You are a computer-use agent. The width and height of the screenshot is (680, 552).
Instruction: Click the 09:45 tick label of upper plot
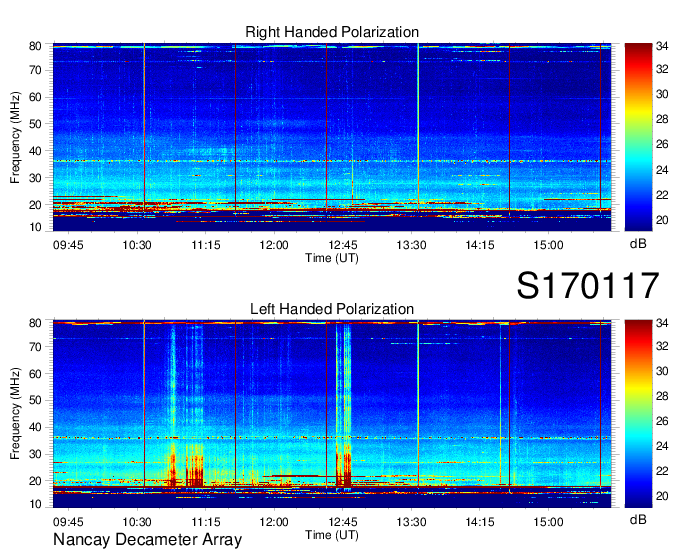(68, 245)
